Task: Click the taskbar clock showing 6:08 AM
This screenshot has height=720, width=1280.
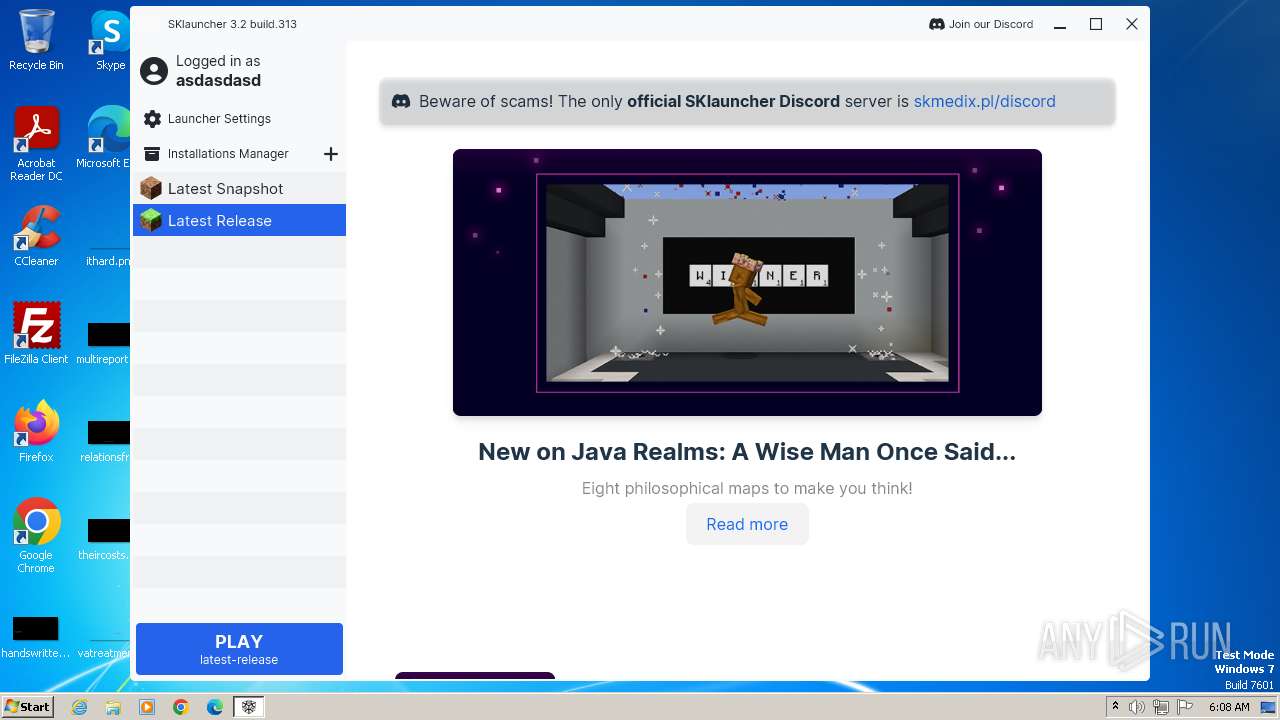Action: (x=1229, y=707)
